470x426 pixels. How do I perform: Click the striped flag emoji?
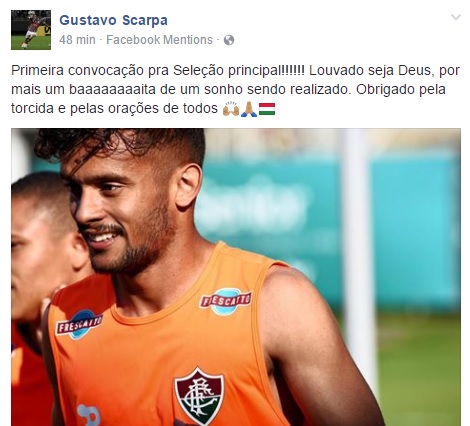point(267,109)
